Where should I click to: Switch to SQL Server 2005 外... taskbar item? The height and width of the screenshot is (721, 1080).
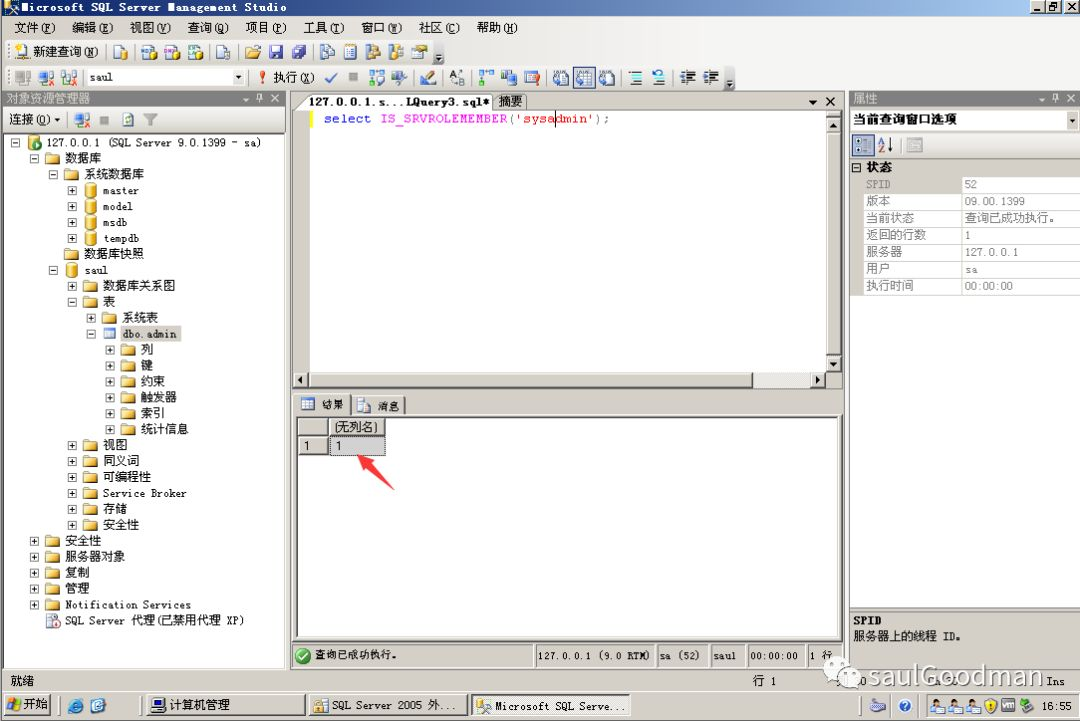pos(387,705)
